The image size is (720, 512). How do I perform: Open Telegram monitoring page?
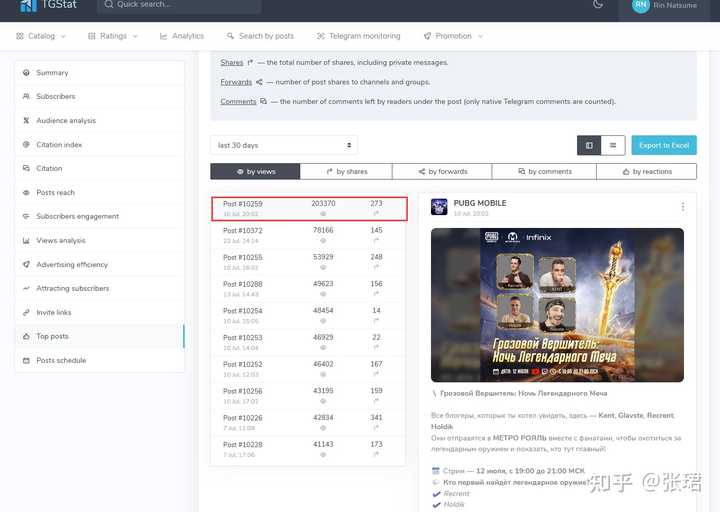click(359, 36)
